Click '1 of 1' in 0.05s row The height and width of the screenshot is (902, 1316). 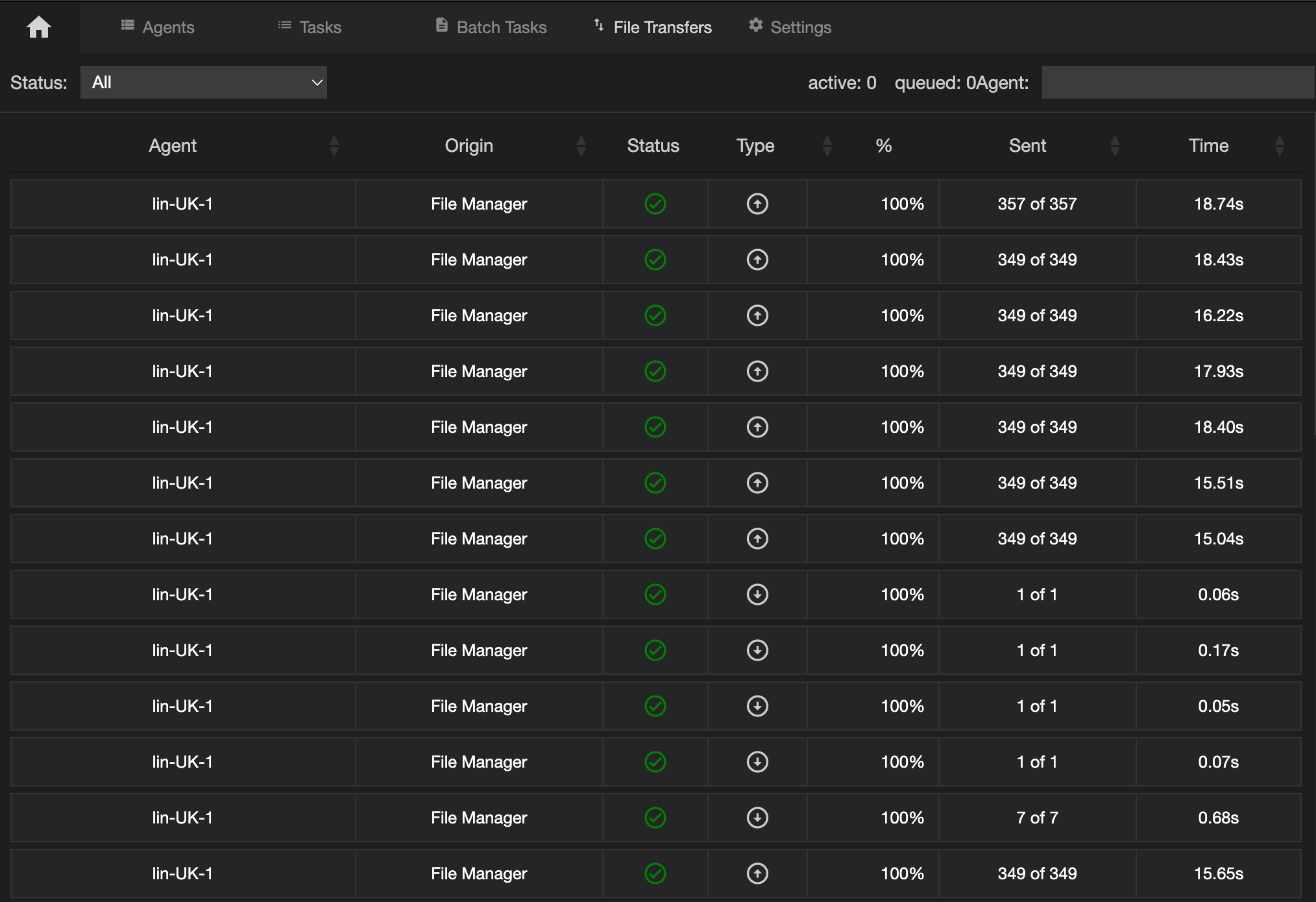(x=1037, y=706)
